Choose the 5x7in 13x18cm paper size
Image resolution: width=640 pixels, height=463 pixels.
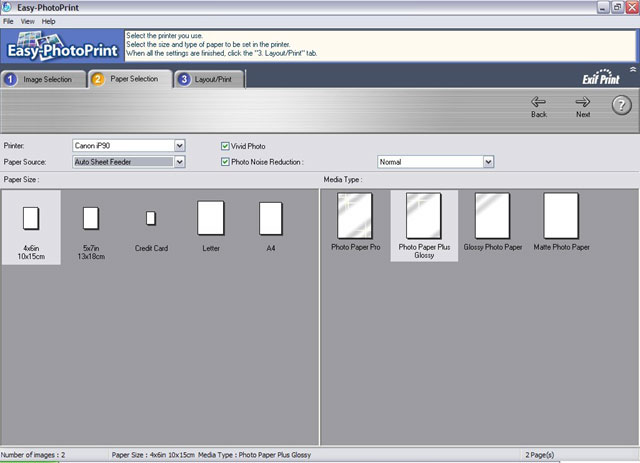coord(91,217)
